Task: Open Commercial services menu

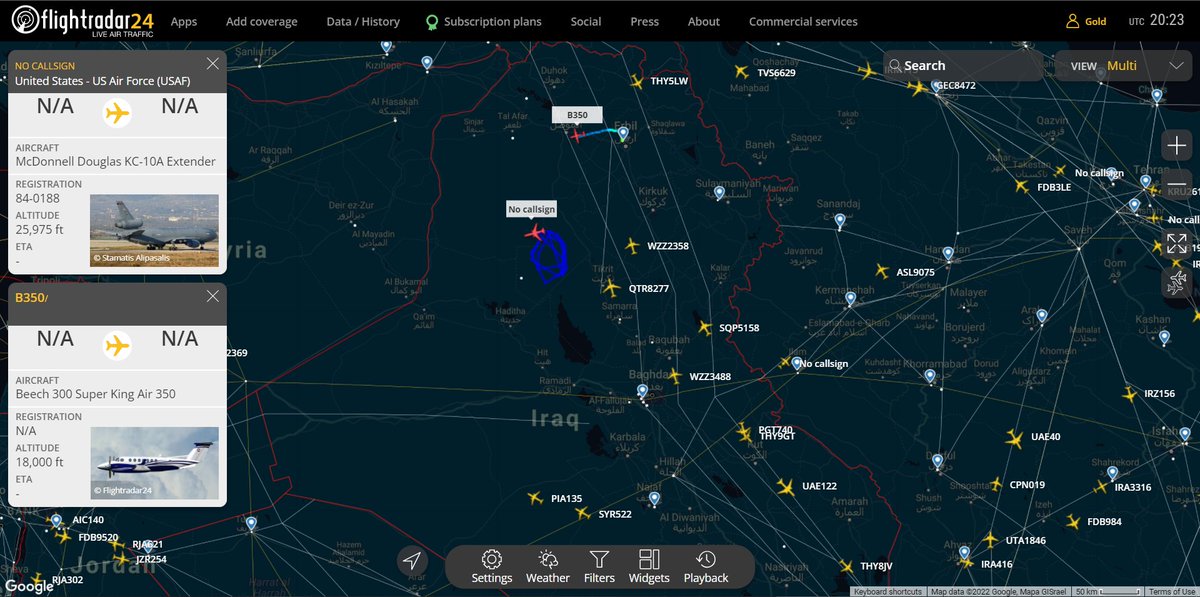Action: click(803, 21)
